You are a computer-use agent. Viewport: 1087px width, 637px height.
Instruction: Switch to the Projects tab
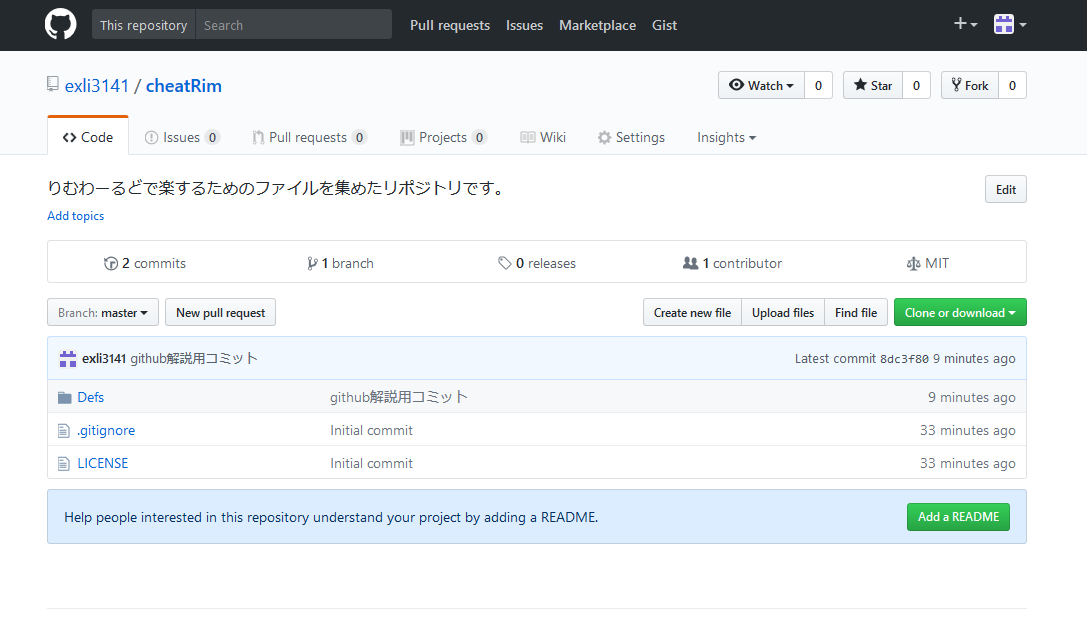point(444,137)
